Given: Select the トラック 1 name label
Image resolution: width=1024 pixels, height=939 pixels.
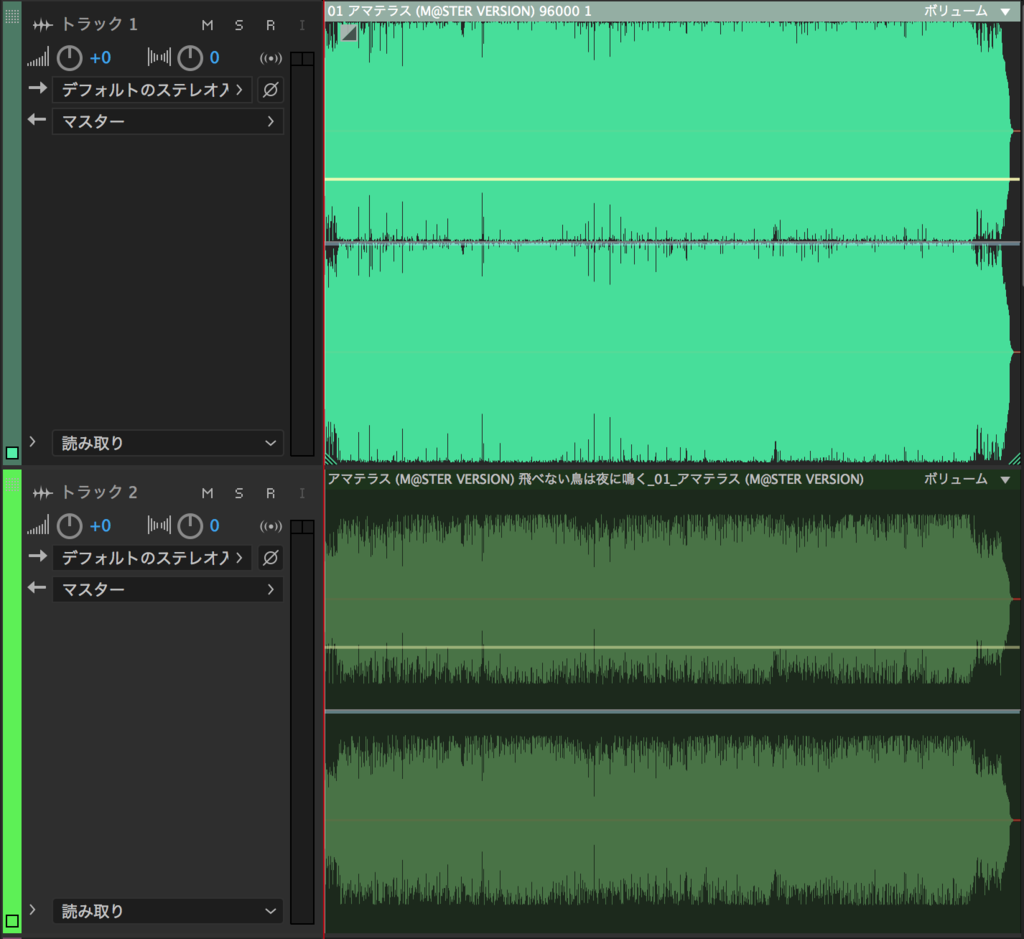Looking at the screenshot, I should pos(99,25).
